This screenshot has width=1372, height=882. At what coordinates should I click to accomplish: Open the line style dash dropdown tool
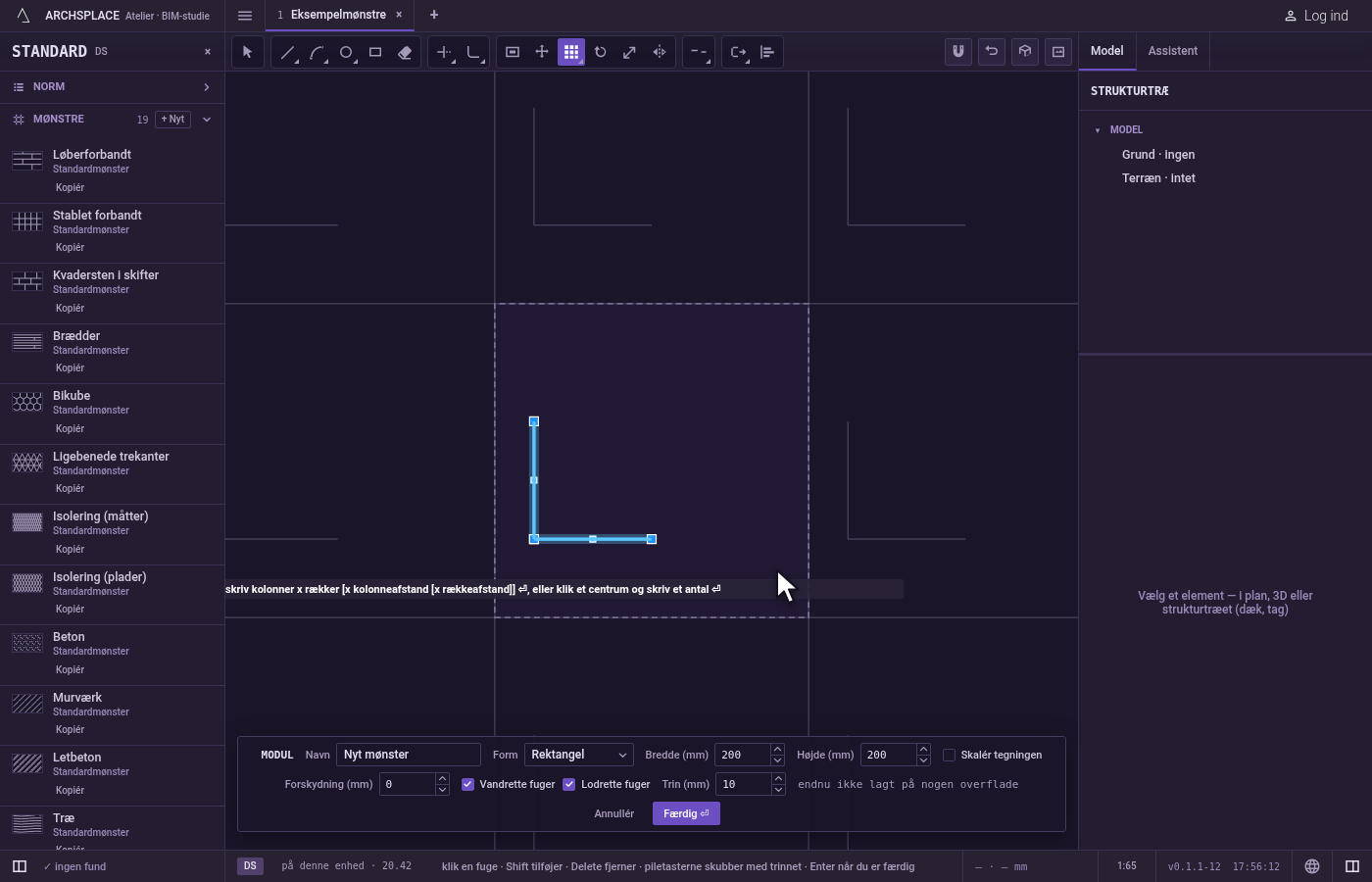tap(699, 52)
